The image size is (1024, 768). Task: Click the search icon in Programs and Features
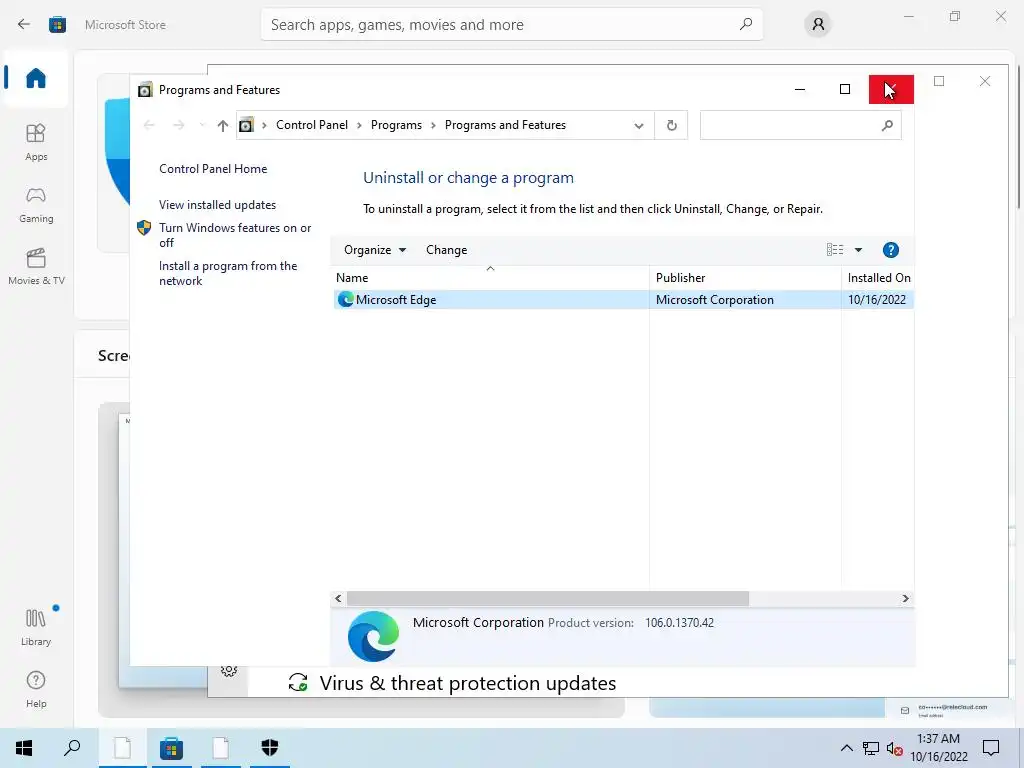[x=887, y=125]
